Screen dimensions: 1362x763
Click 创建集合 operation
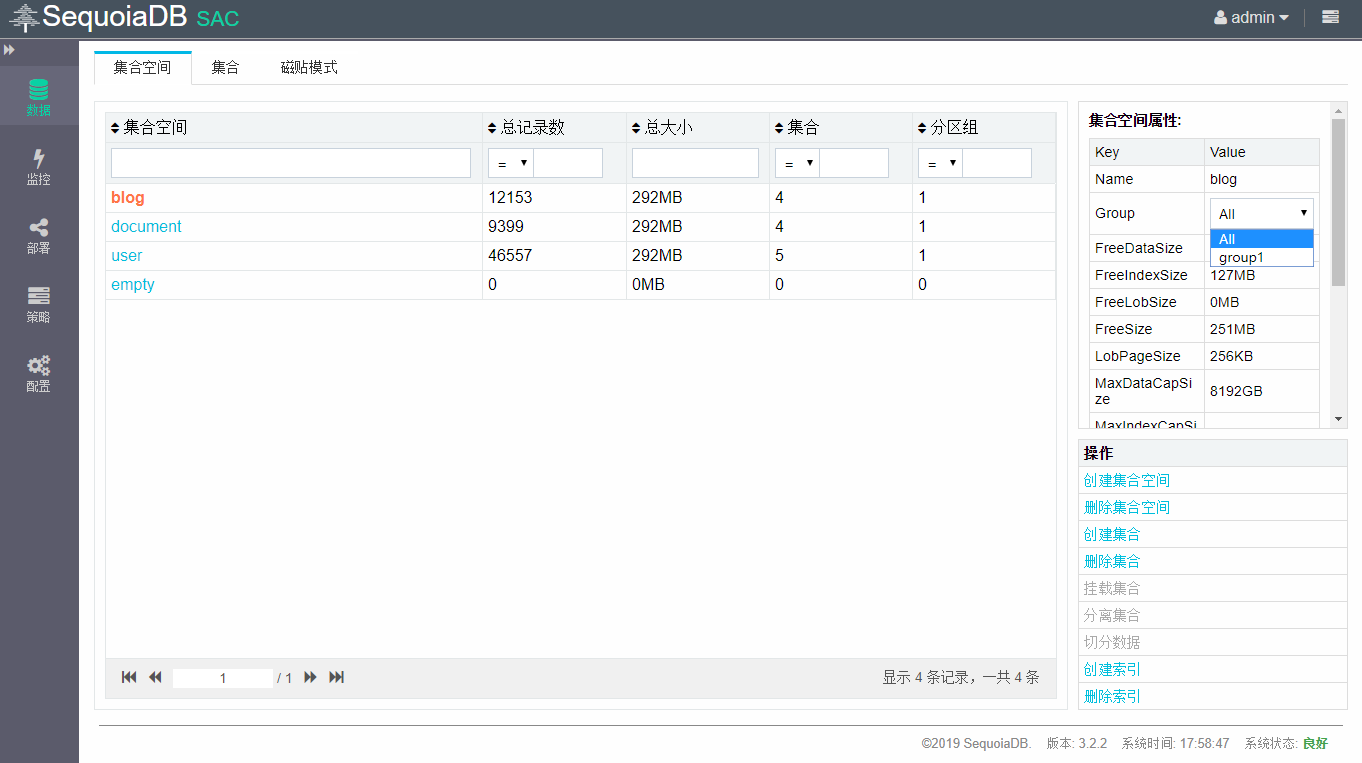click(1112, 534)
